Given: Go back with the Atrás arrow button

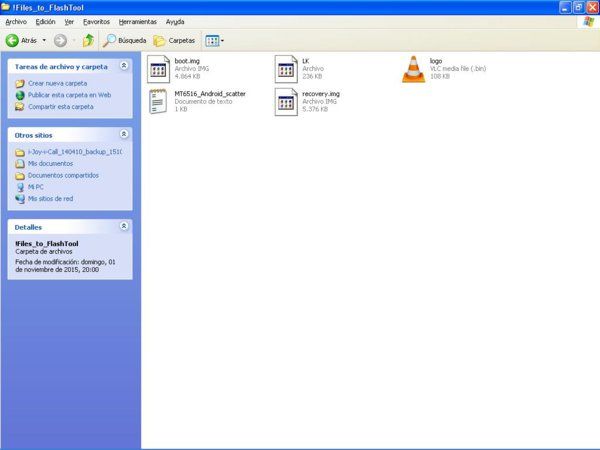Looking at the screenshot, I should tap(21, 40).
